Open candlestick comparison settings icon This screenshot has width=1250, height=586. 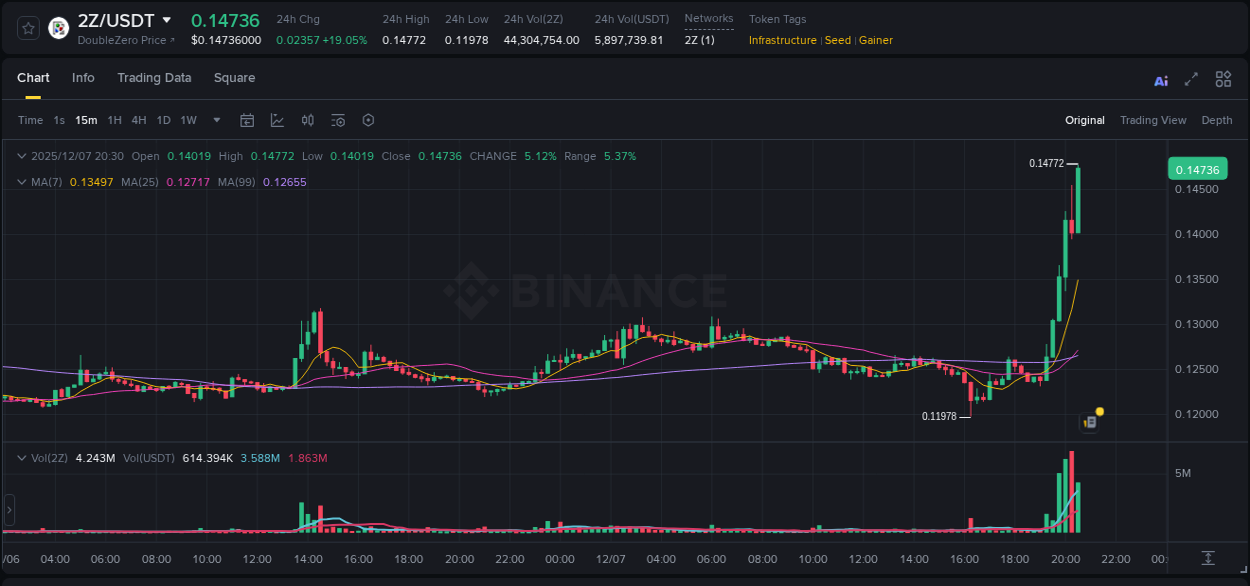(307, 119)
